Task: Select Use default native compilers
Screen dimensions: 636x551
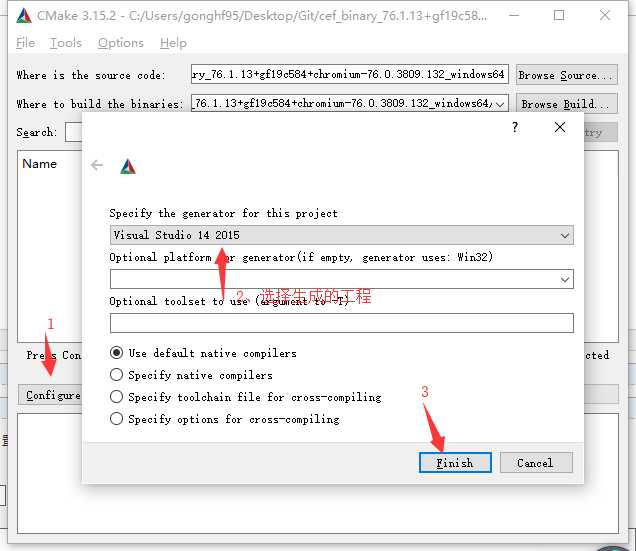Action: (x=203, y=353)
